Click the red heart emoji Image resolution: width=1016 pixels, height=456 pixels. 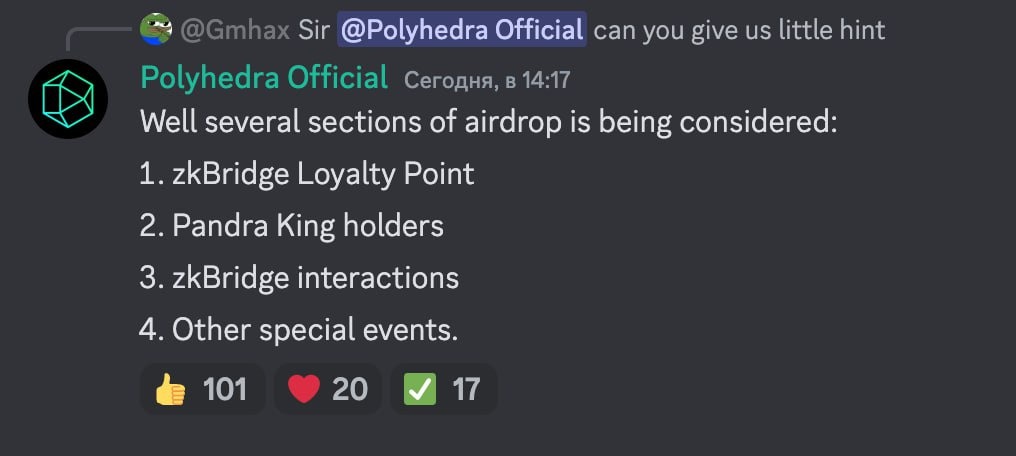click(x=303, y=388)
